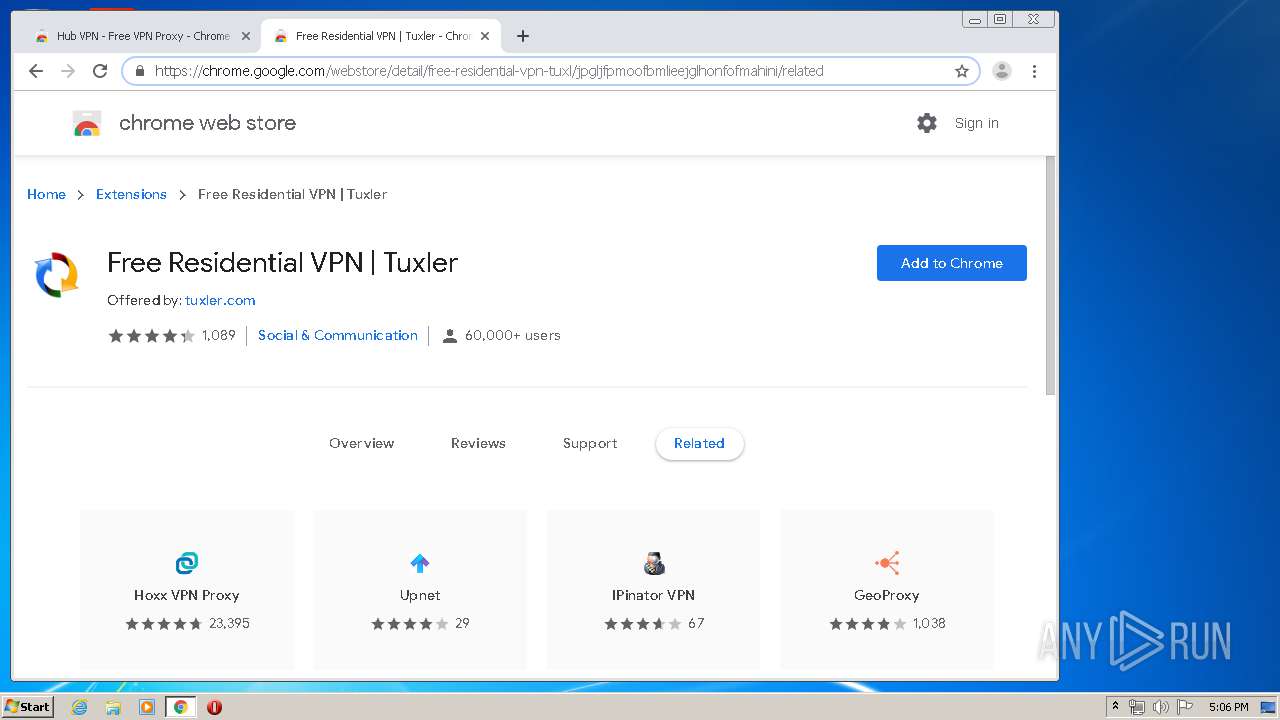Open tuxler.com developer link

click(x=220, y=300)
